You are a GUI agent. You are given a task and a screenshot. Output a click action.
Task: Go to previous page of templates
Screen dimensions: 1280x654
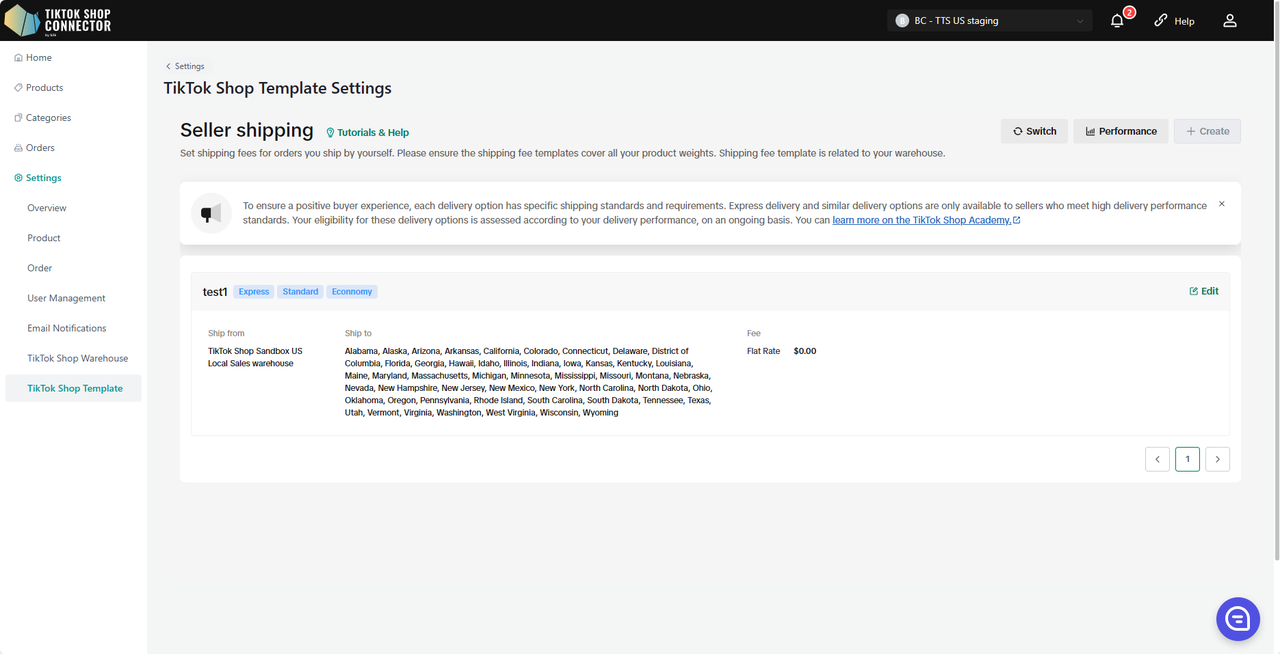coord(1157,459)
